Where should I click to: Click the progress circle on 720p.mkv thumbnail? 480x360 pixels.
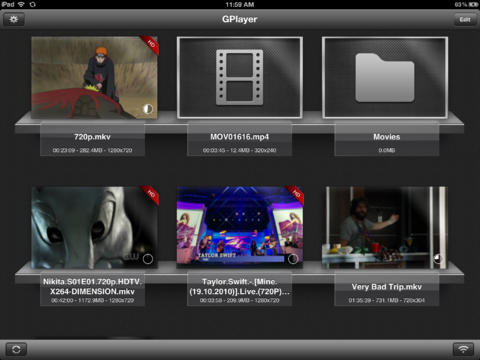click(148, 109)
